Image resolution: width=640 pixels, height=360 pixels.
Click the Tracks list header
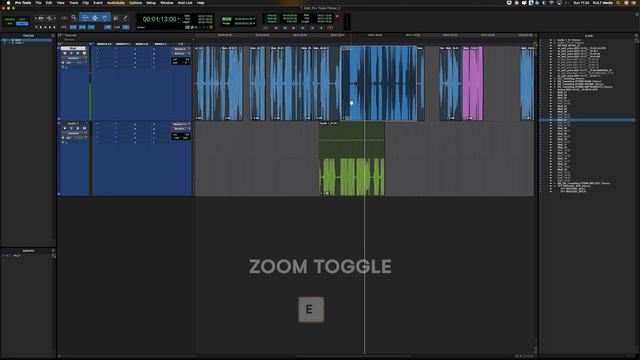[x=28, y=36]
